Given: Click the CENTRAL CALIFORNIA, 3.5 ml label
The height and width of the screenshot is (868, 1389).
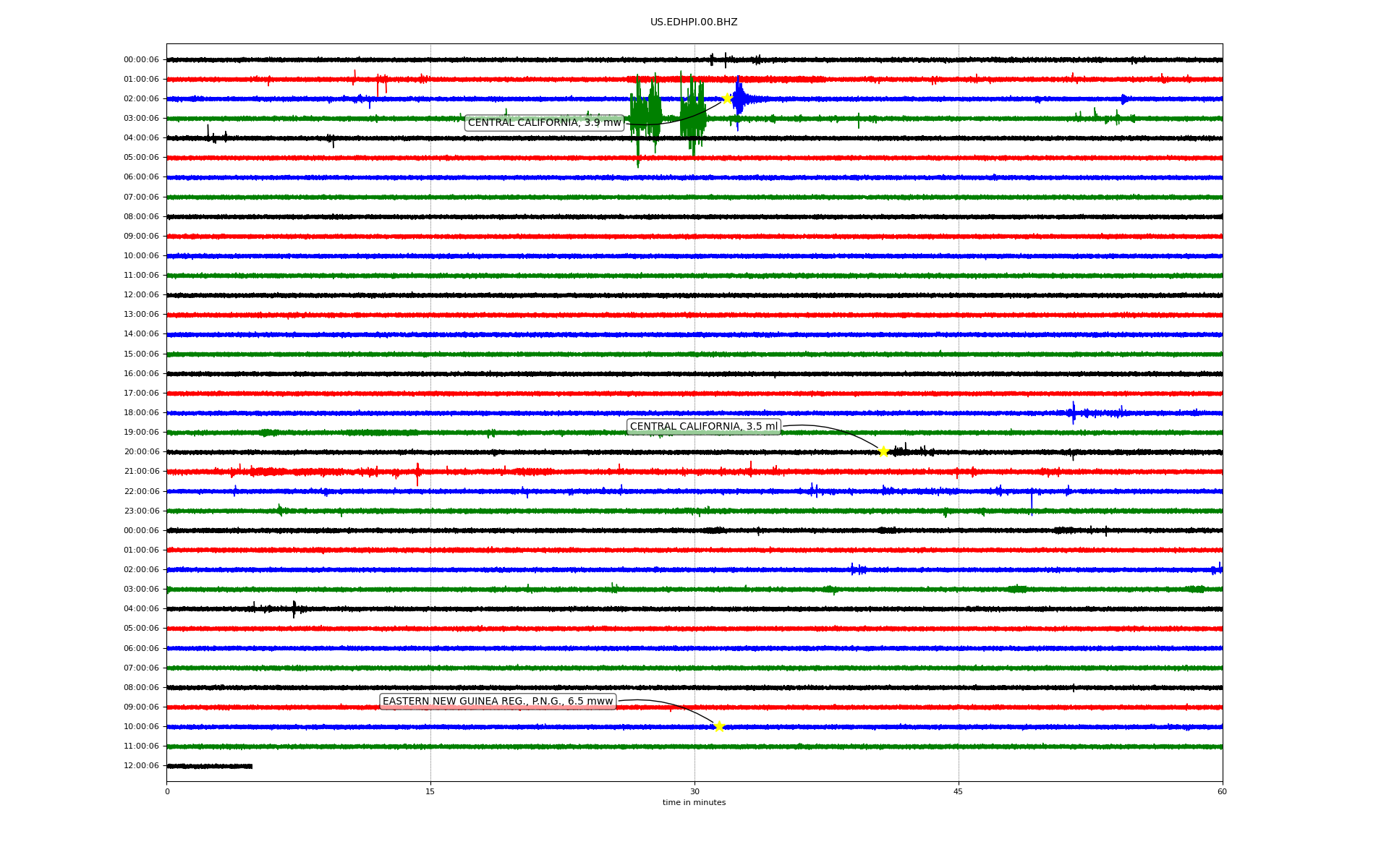Looking at the screenshot, I should click(x=703, y=427).
